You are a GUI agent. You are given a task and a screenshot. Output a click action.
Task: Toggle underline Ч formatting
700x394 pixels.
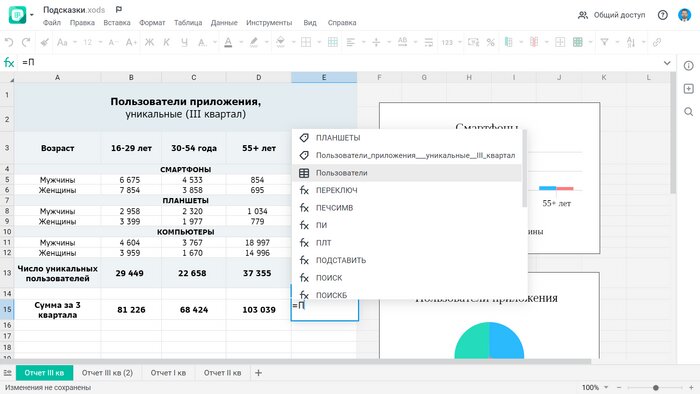[x=184, y=42]
